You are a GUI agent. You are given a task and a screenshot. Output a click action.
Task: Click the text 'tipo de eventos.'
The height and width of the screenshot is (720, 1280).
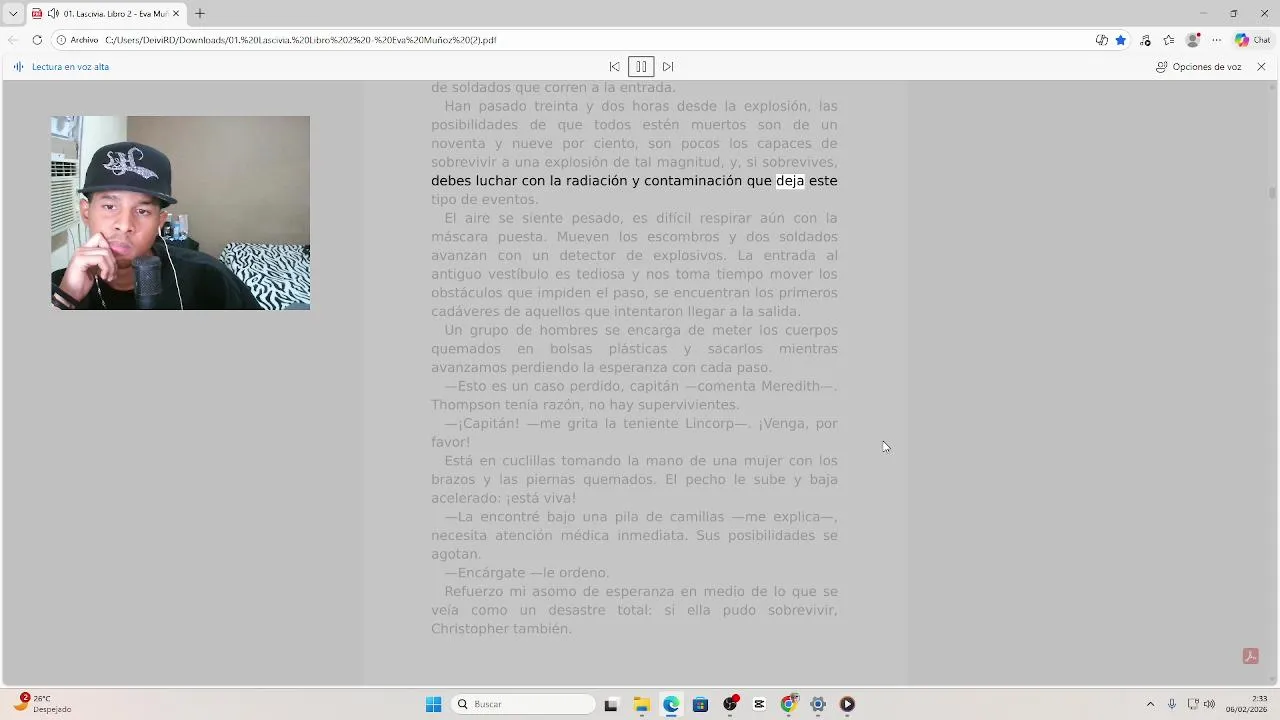point(484,200)
